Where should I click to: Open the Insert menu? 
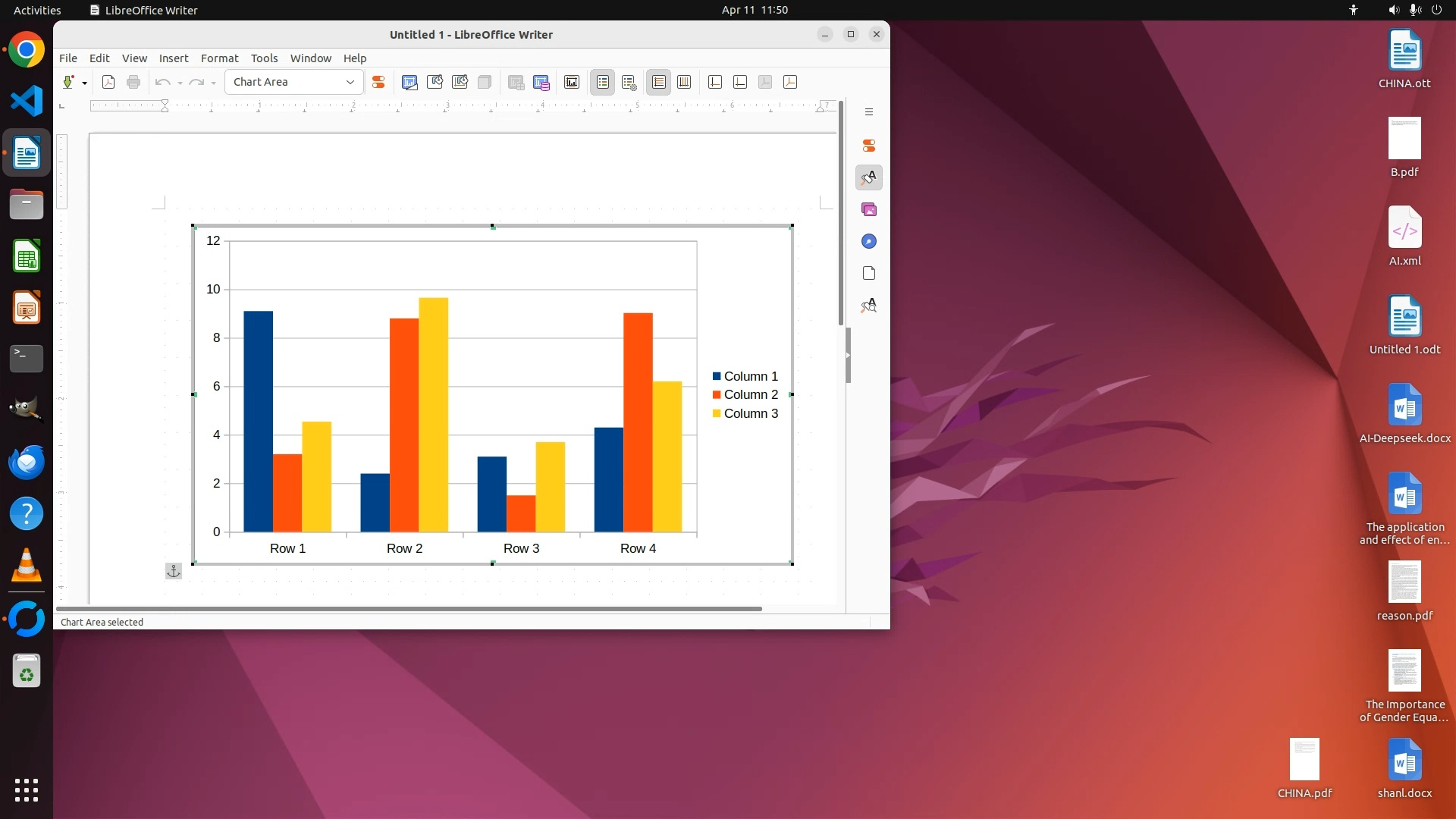point(173,58)
